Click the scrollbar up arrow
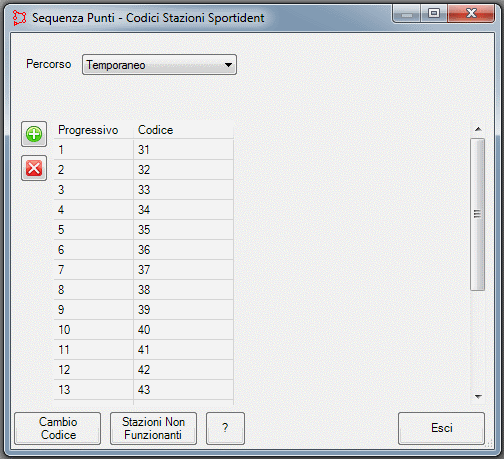Image resolution: width=504 pixels, height=459 pixels. tap(478, 129)
